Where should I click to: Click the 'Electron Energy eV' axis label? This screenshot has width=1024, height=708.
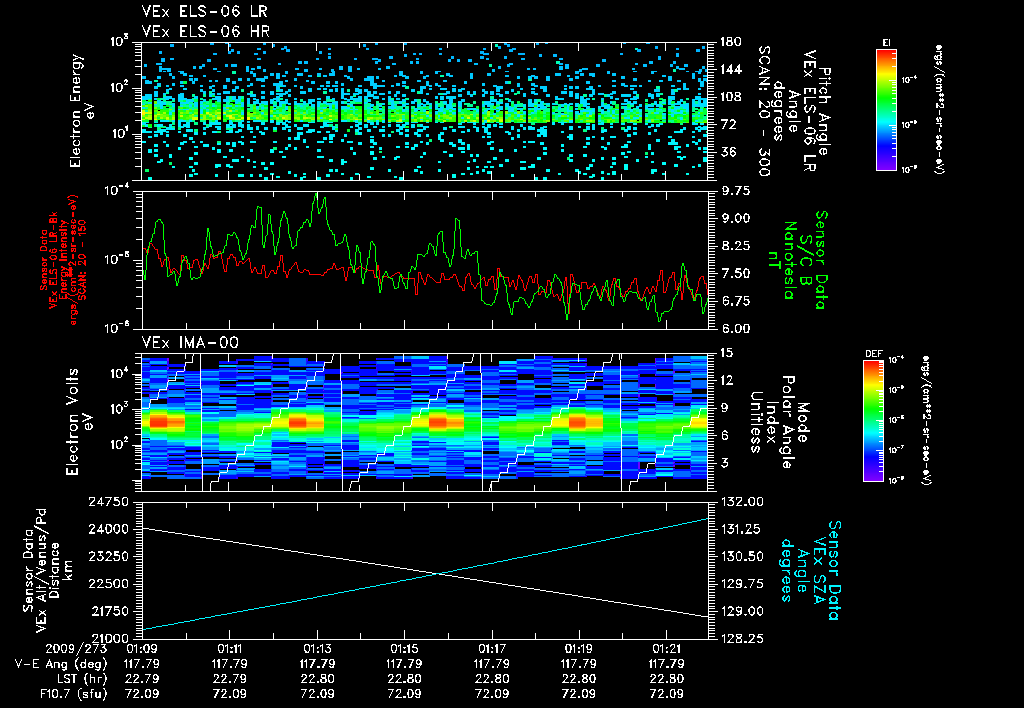point(84,111)
